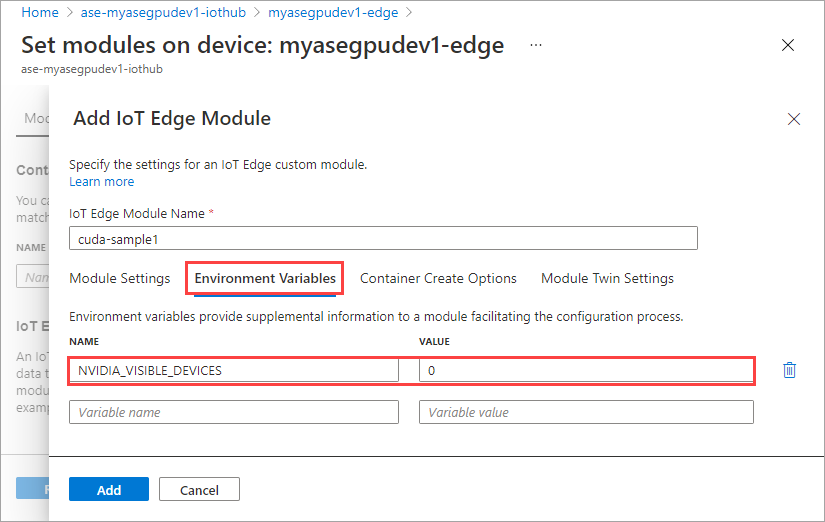This screenshot has width=825, height=522.
Task: Click the partially hidden blue button behind panel
Action: click(33, 488)
